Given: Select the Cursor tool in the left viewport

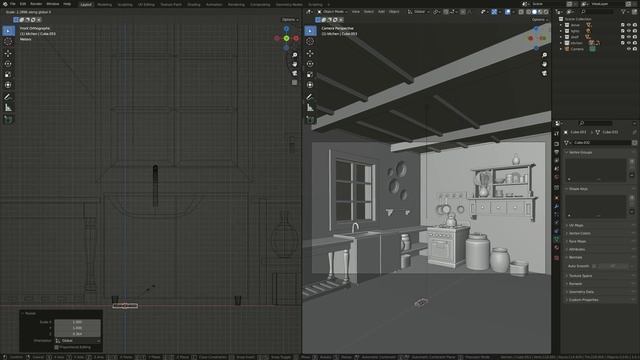Looking at the screenshot, I should [x=8, y=42].
